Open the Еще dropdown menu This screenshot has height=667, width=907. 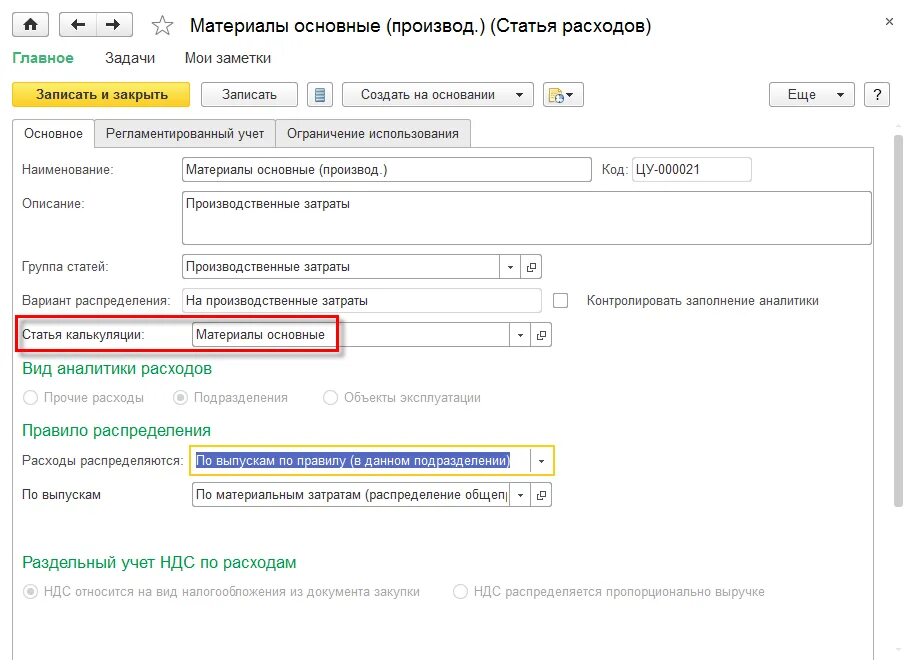[x=811, y=94]
